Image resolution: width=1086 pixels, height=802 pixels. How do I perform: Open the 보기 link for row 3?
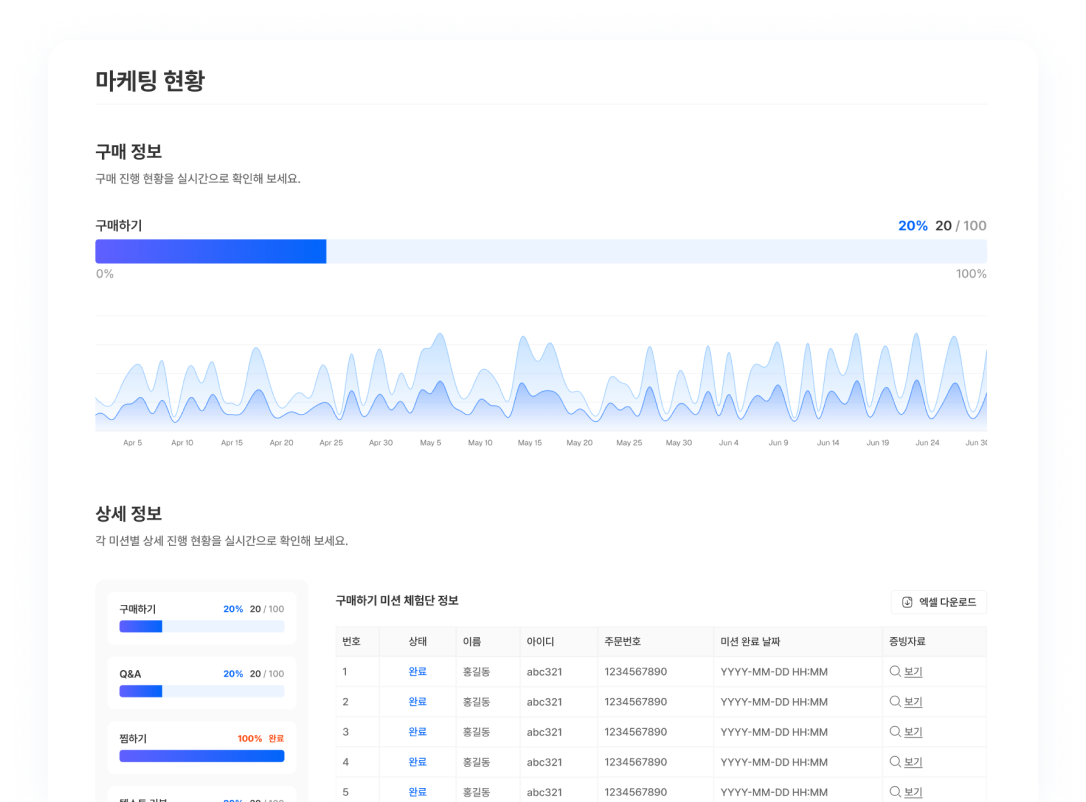[x=913, y=732]
